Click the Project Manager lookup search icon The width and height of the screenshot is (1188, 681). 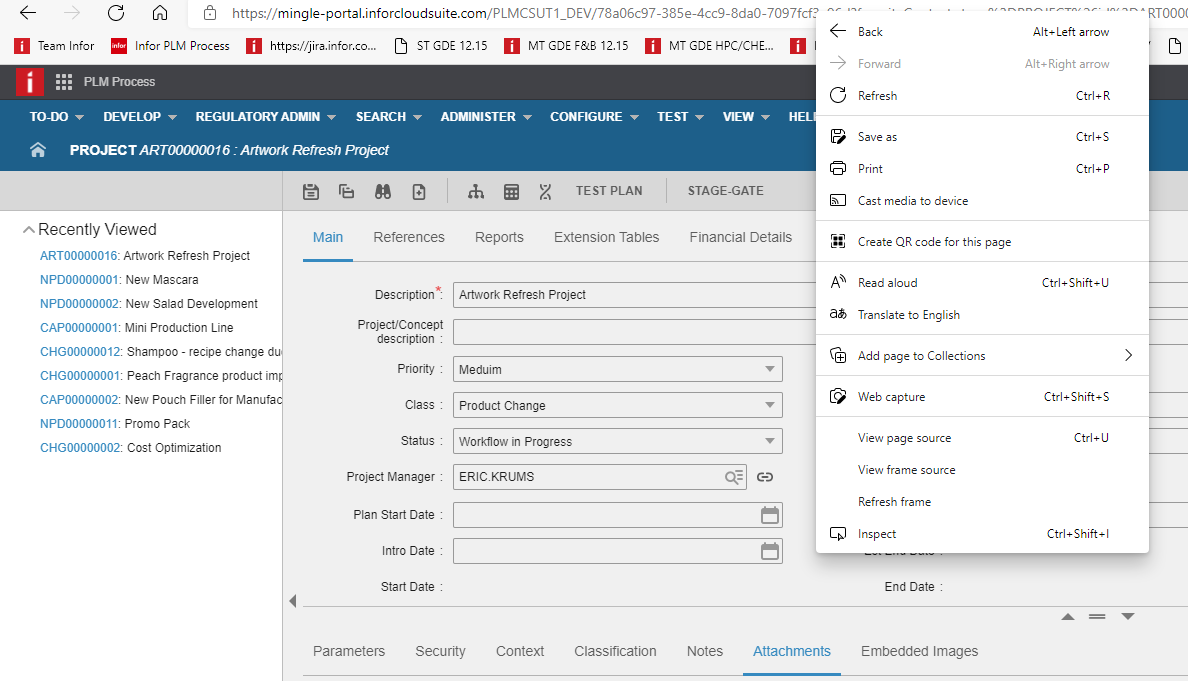pyautogui.click(x=733, y=477)
